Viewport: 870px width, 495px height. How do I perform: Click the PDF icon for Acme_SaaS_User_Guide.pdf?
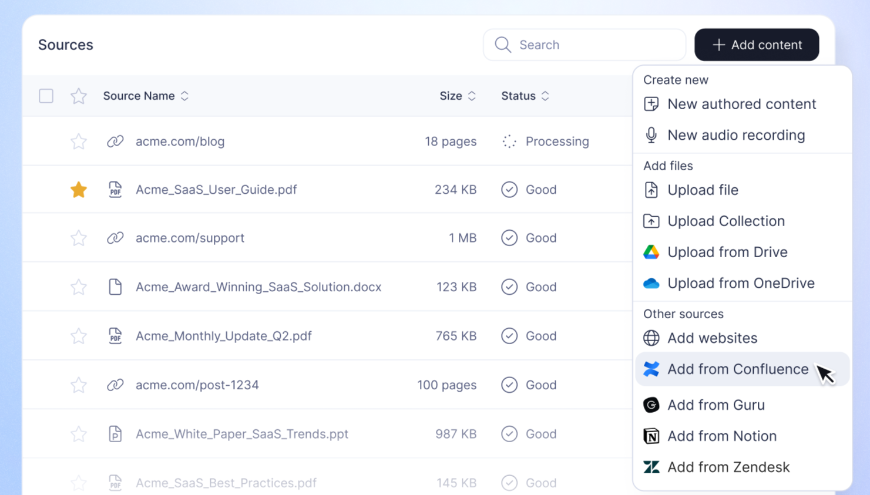(115, 190)
